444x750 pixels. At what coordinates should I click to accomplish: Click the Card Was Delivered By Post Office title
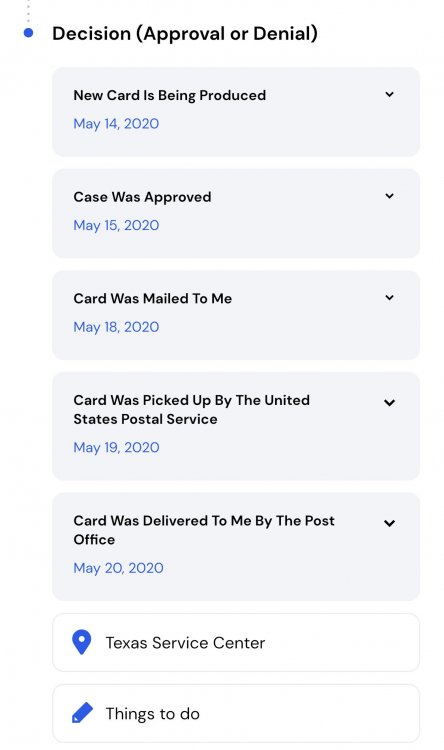pos(204,530)
